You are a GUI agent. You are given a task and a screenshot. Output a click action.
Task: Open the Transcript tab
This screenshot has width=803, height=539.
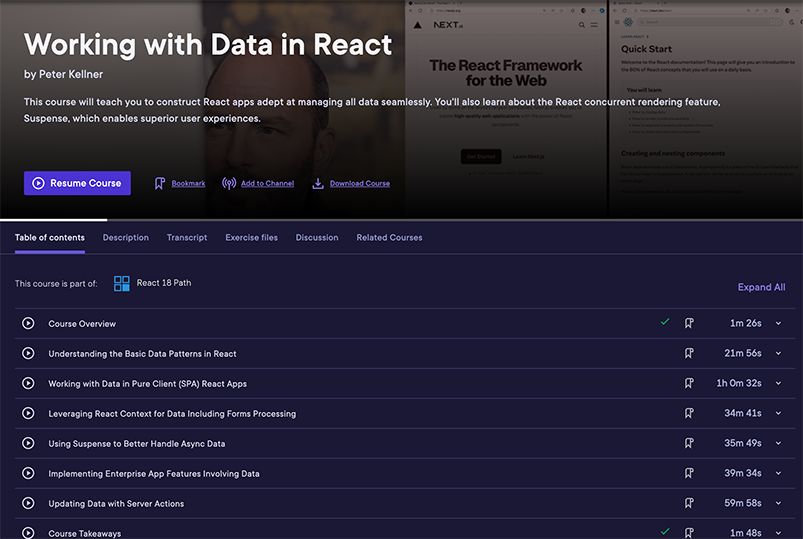tap(187, 238)
